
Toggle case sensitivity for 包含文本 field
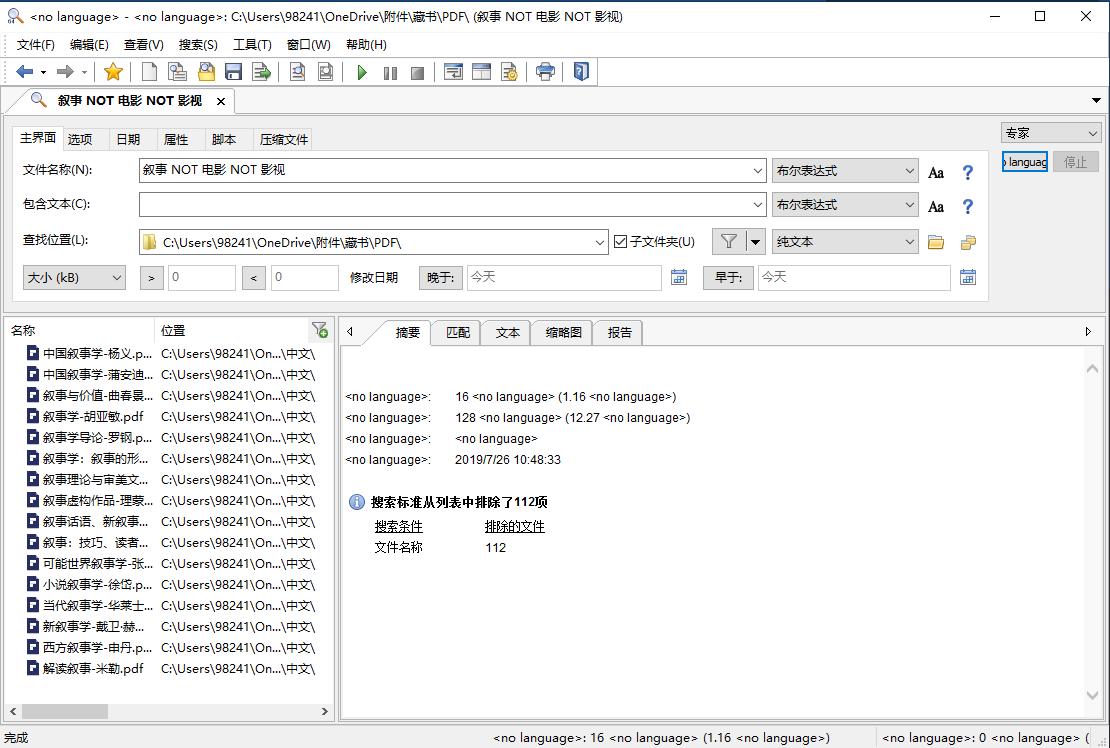click(936, 206)
